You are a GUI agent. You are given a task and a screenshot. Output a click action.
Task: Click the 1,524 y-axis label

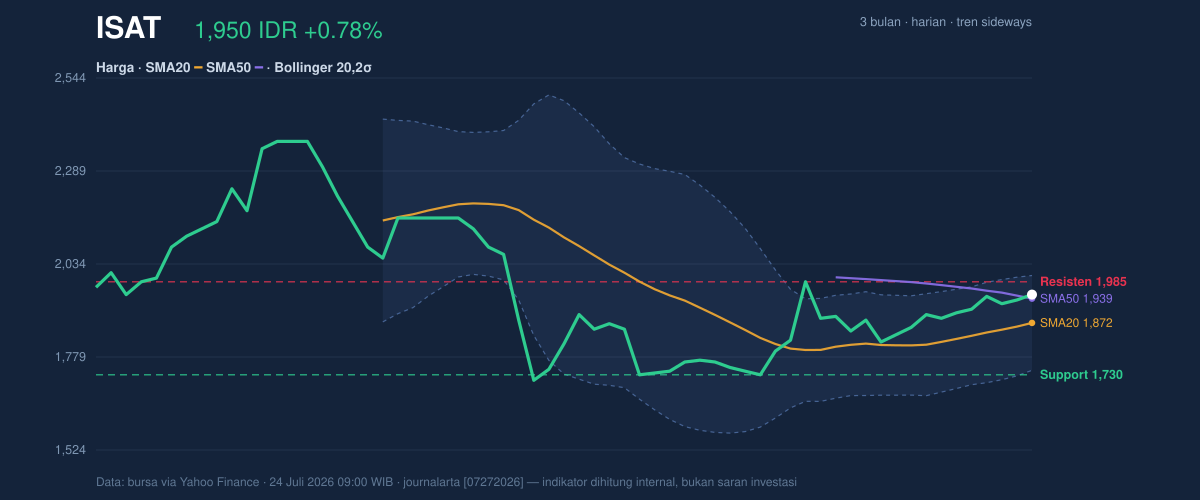(x=69, y=450)
